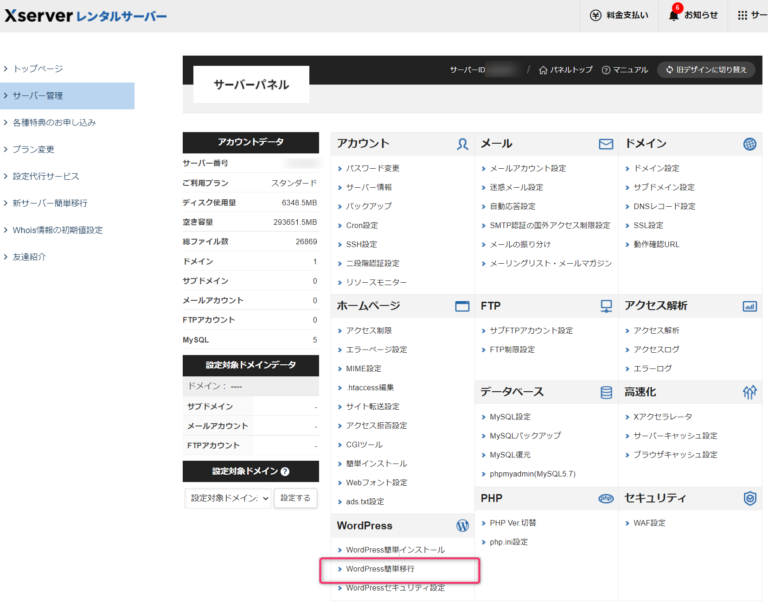
Task: Open phpmyadmin(MySQL5.7) link
Action: (532, 474)
